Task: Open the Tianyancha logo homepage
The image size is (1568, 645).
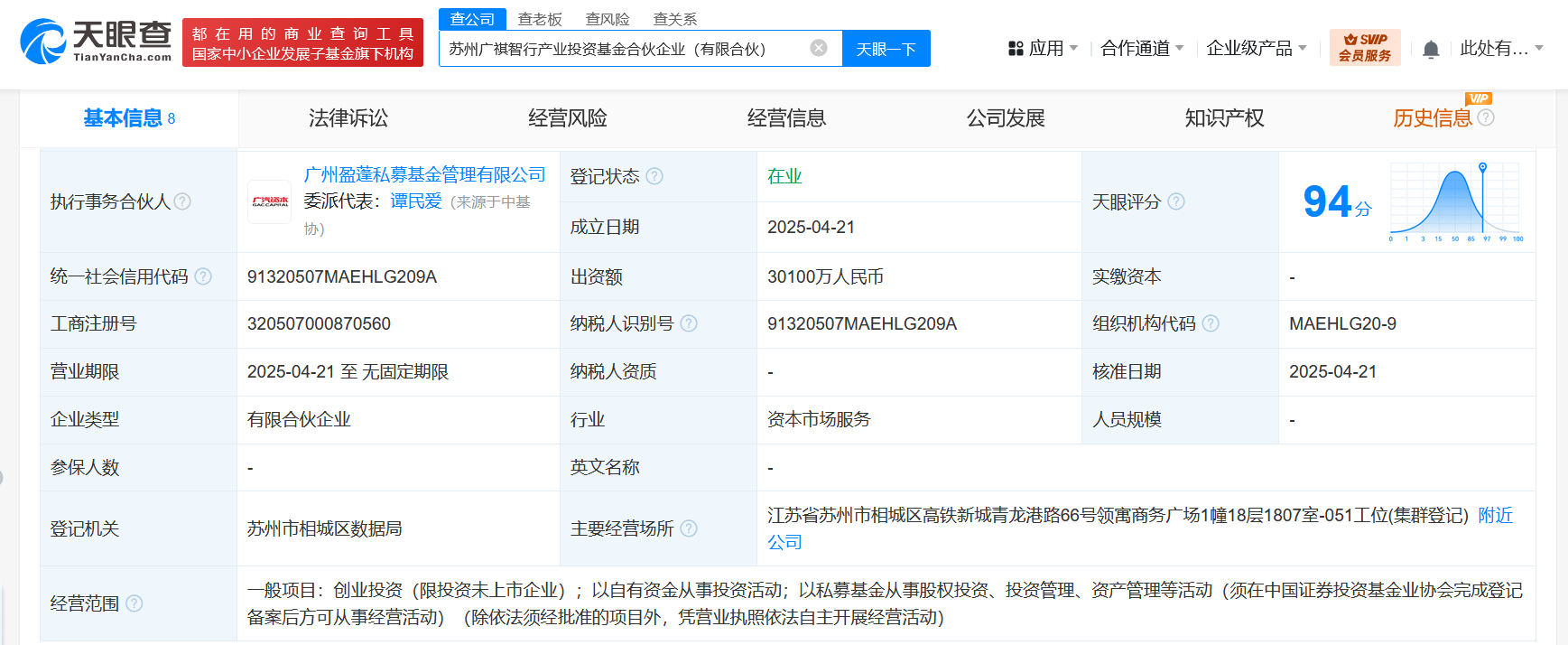Action: 96,42
